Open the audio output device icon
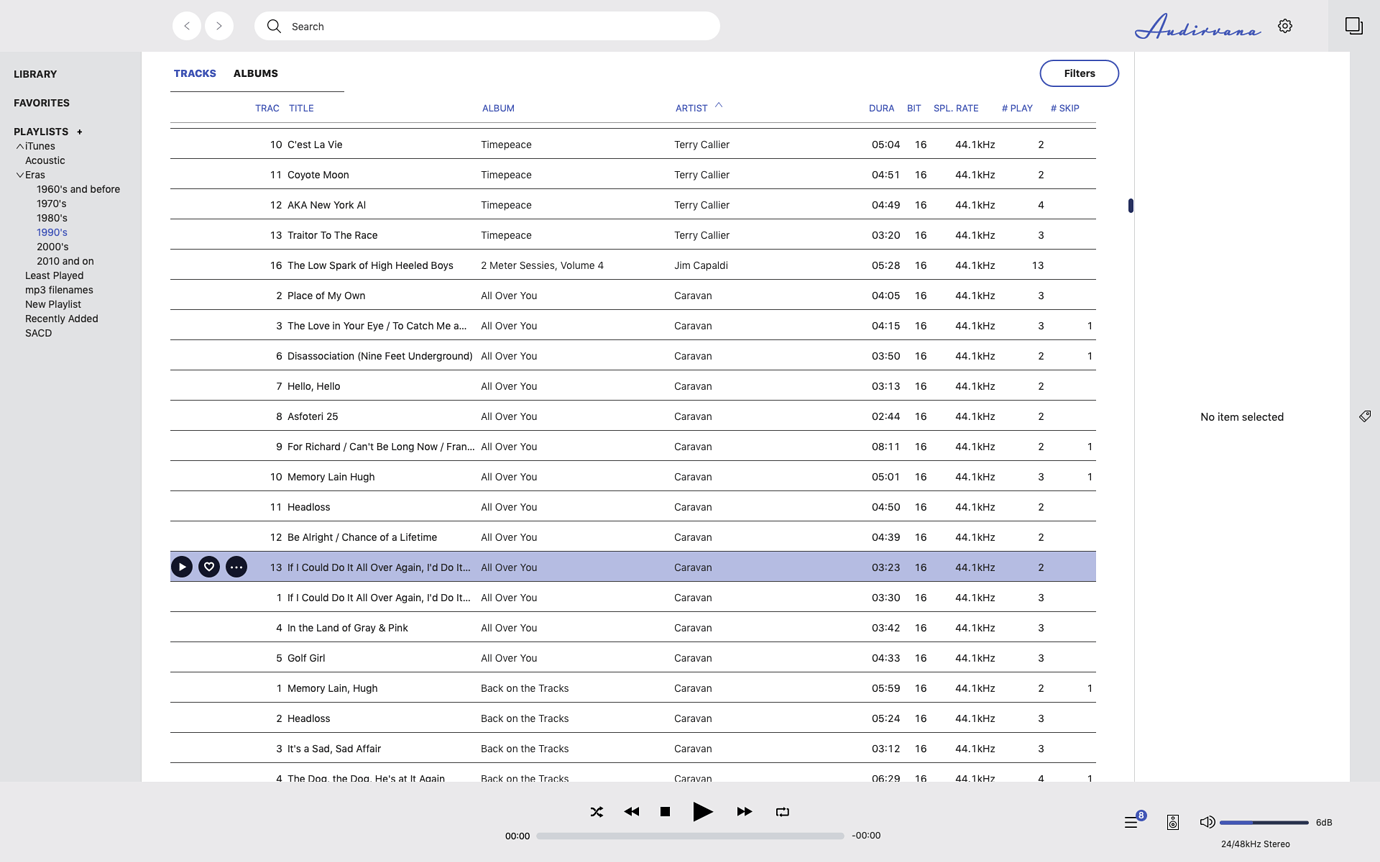The image size is (1380, 862). click(1173, 822)
